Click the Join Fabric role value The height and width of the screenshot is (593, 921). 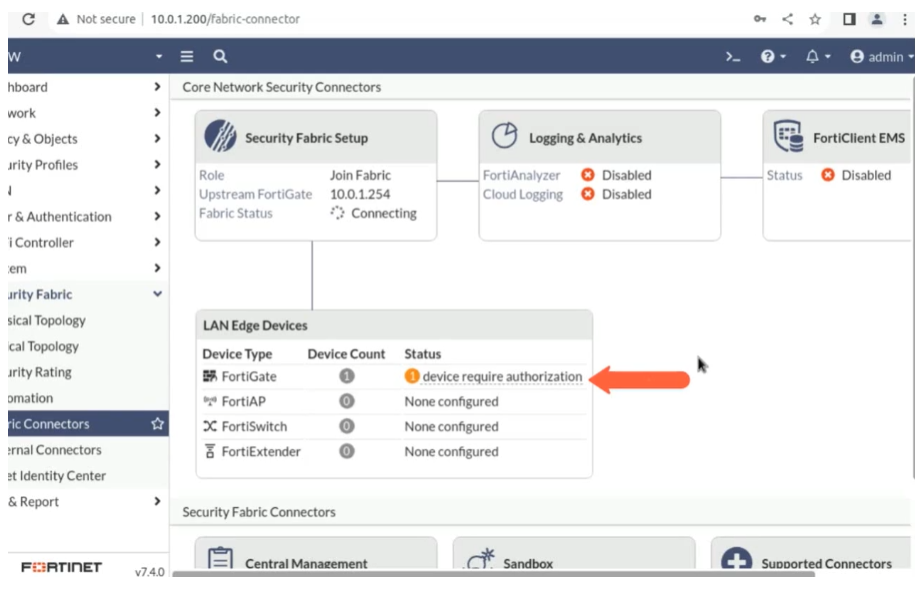coord(360,175)
